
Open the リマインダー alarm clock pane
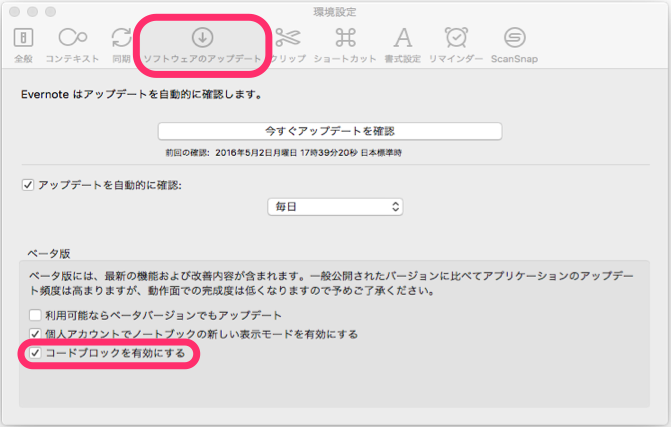(456, 45)
